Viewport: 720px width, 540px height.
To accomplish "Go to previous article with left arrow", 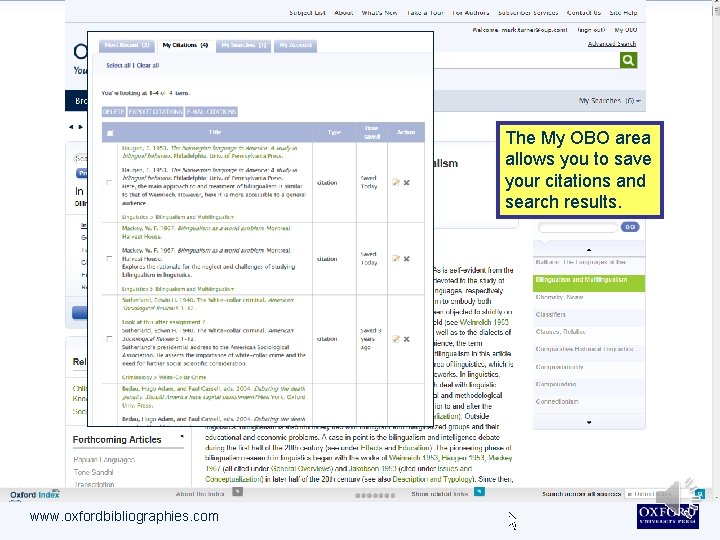I will coord(71,127).
